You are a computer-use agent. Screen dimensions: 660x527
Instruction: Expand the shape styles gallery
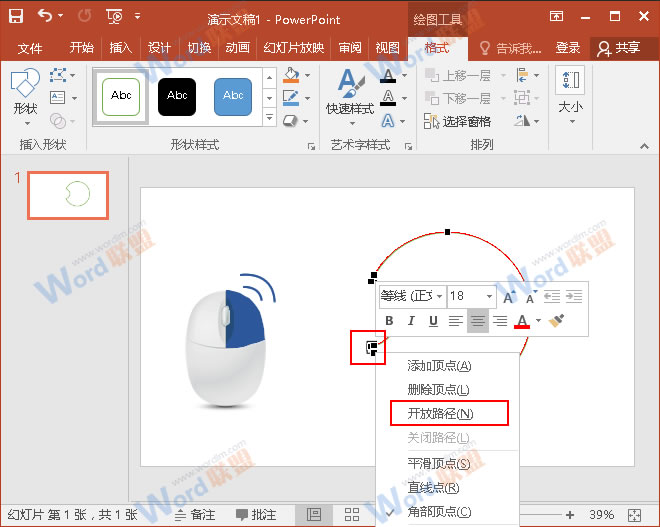tap(268, 119)
